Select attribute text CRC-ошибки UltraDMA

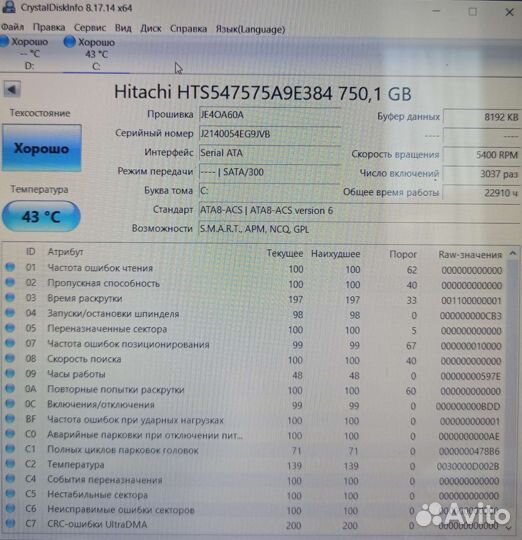coord(97,524)
